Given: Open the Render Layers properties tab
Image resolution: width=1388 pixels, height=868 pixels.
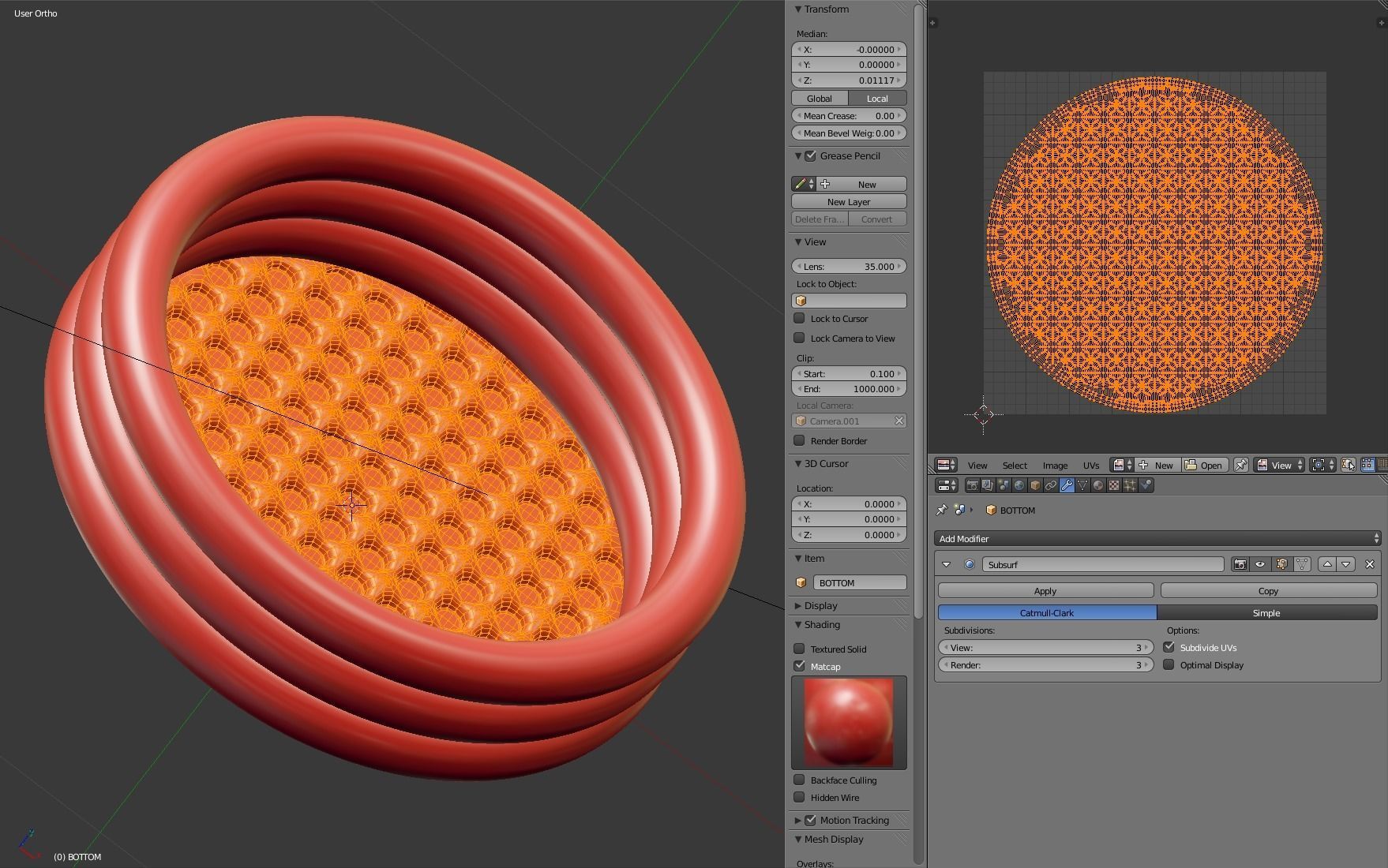Looking at the screenshot, I should [x=988, y=485].
